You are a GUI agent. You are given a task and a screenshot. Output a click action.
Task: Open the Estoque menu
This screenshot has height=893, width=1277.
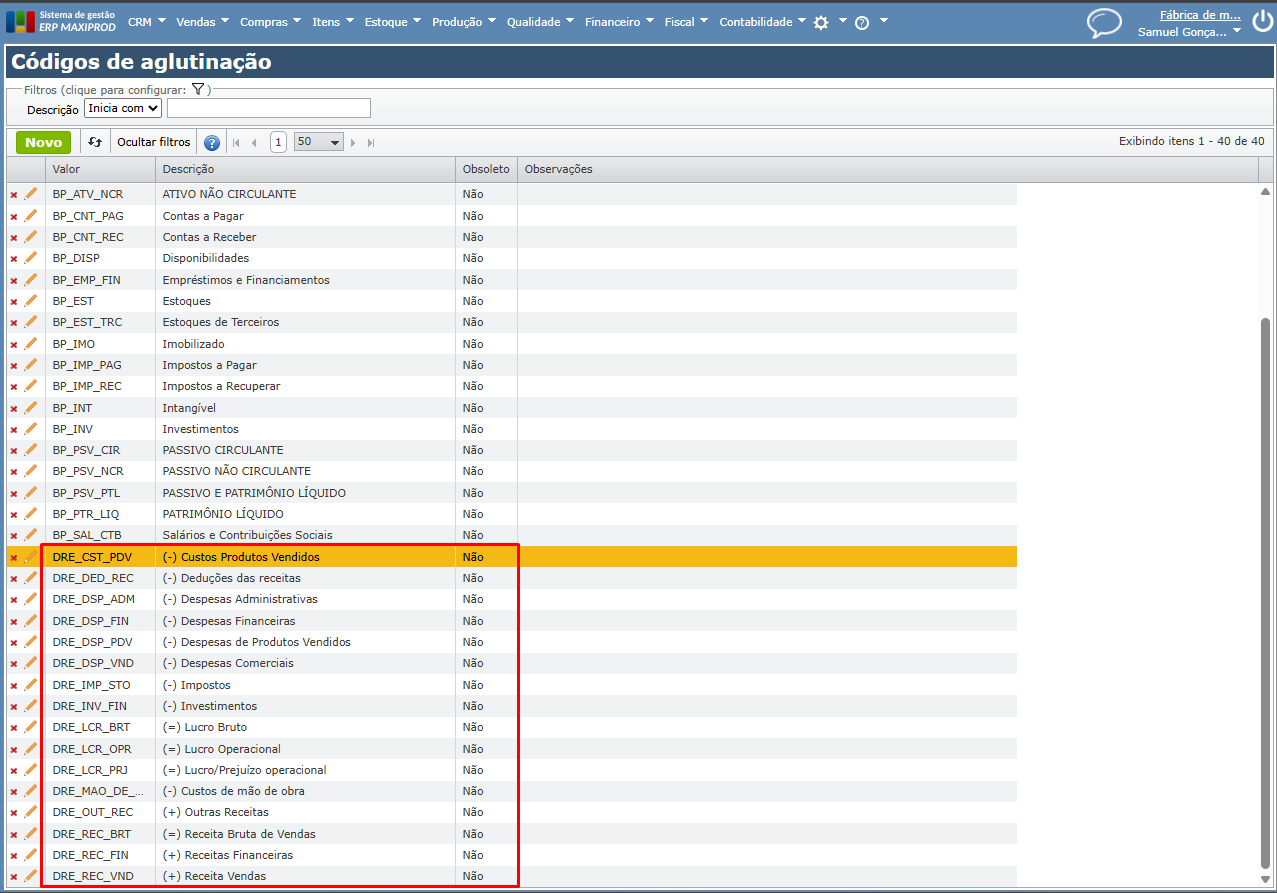(392, 22)
